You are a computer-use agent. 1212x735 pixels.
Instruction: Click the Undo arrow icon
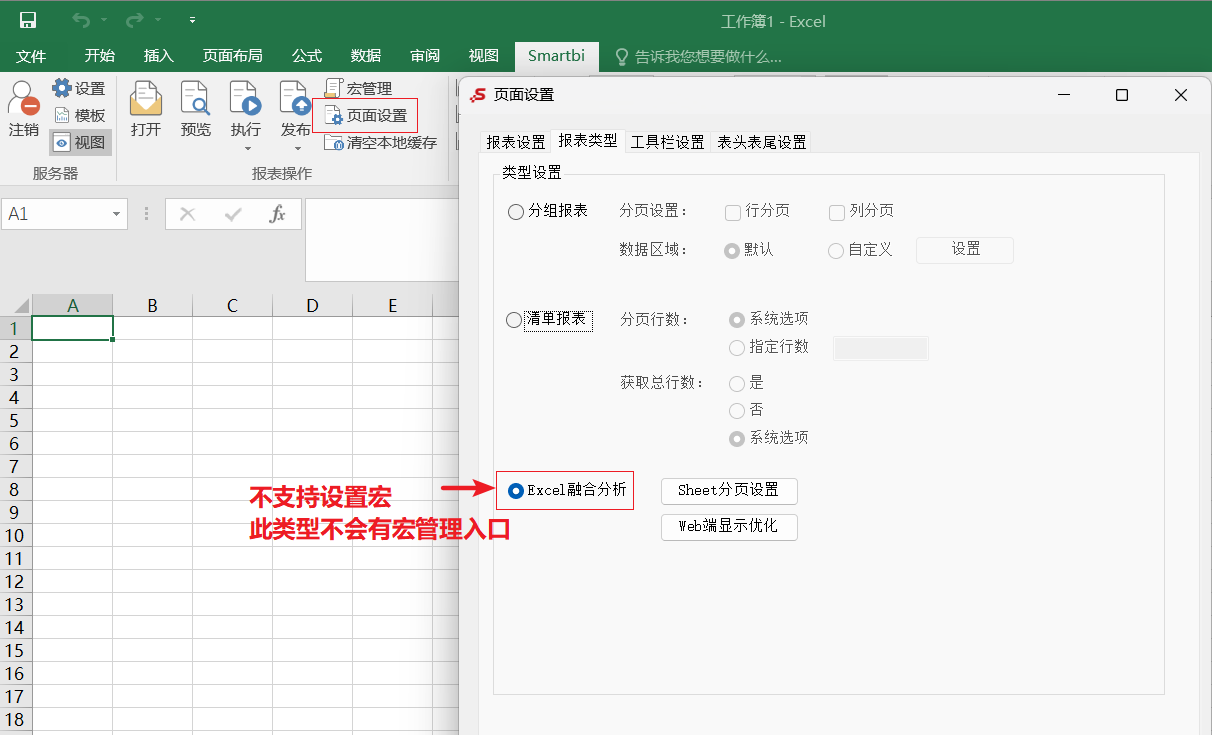81,20
